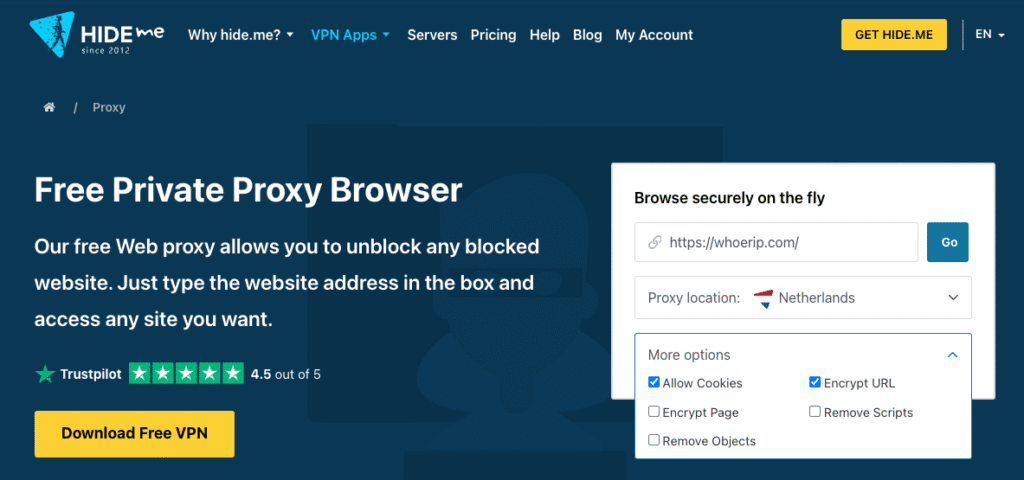
Task: Open the Blog page
Action: (587, 35)
